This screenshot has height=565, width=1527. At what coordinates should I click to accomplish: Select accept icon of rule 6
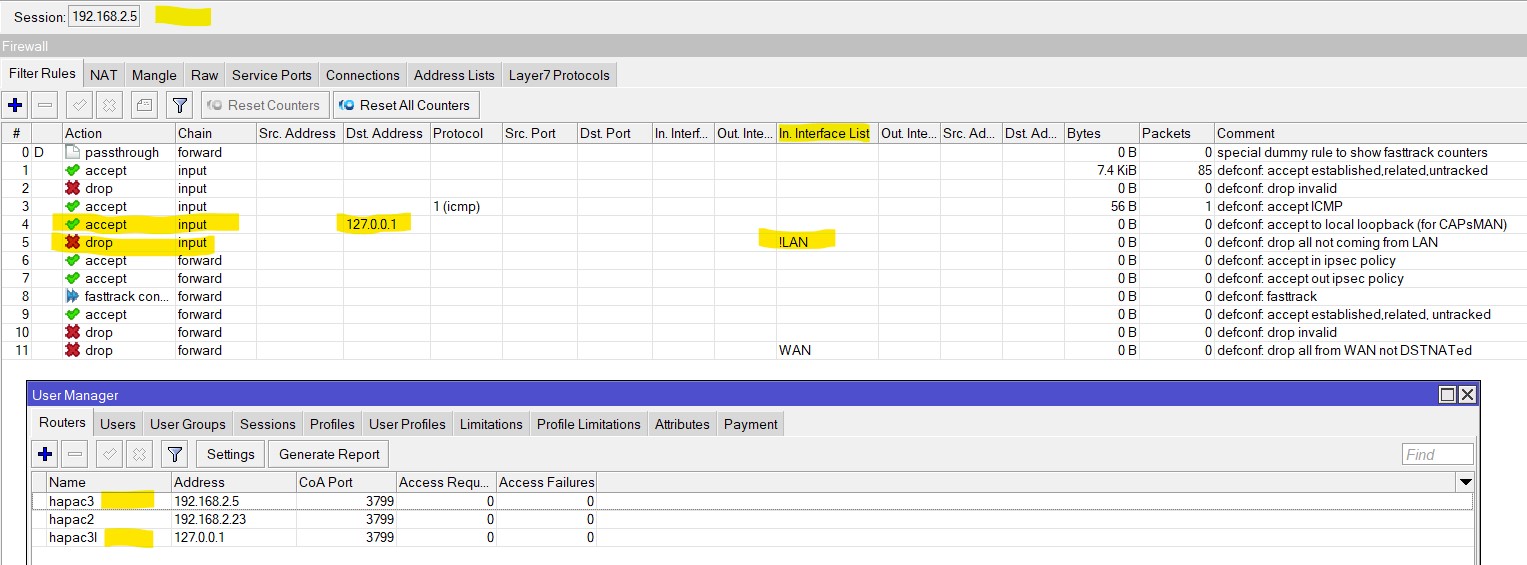coord(72,260)
